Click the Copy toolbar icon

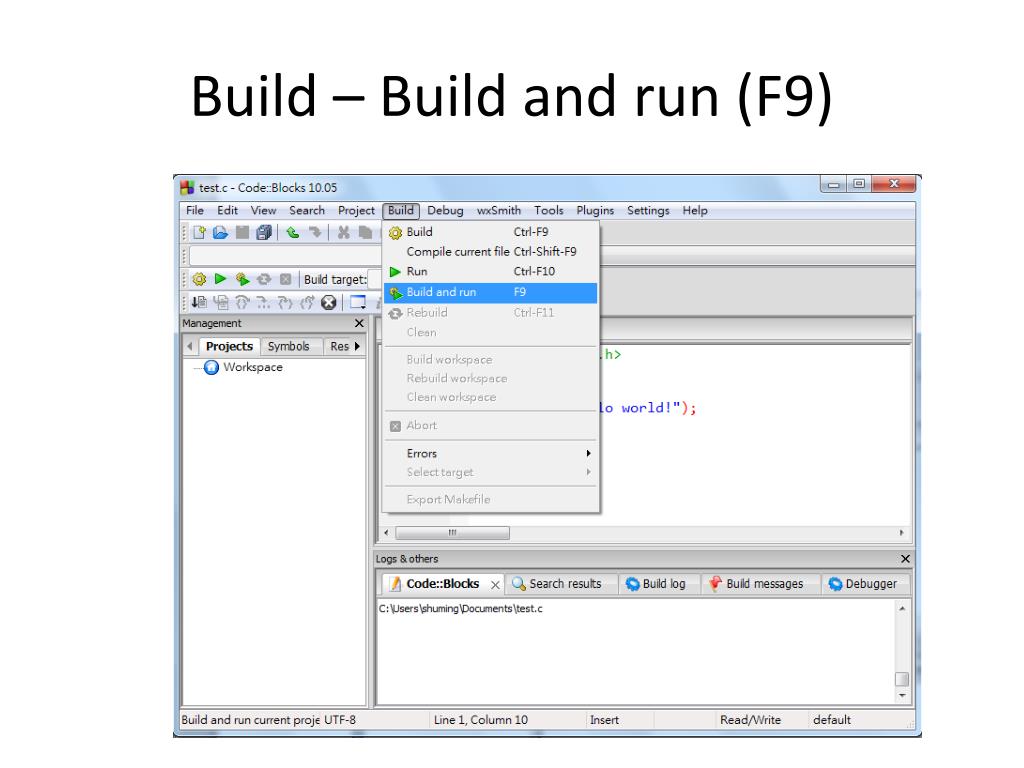pyautogui.click(x=365, y=232)
